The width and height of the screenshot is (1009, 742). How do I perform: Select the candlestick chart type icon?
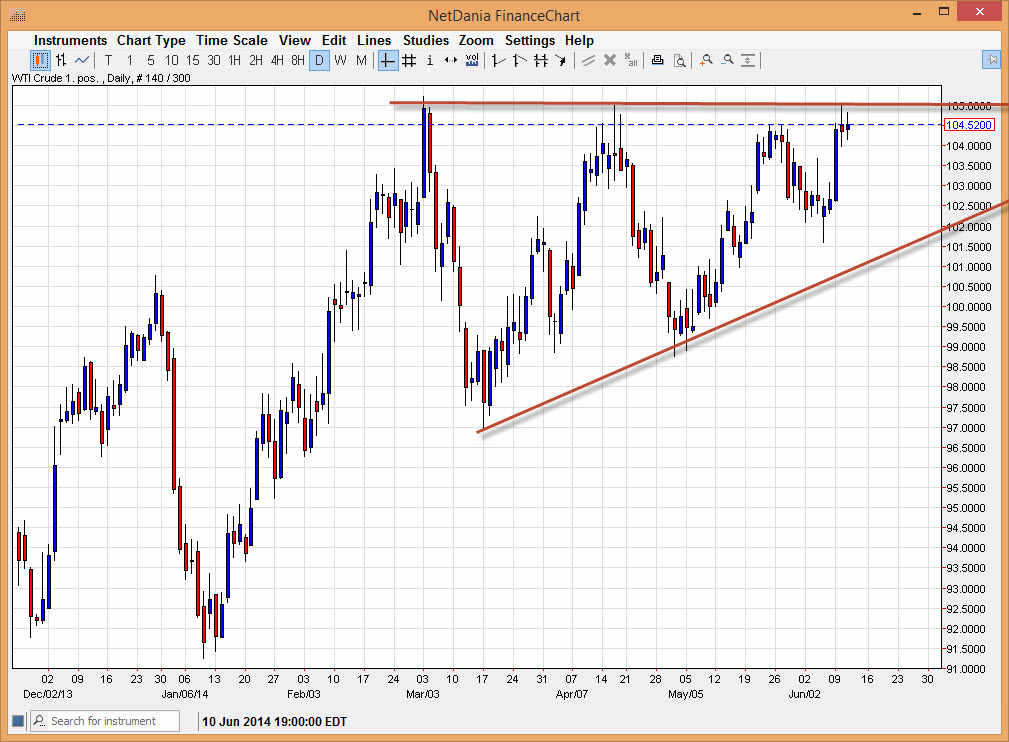40,60
